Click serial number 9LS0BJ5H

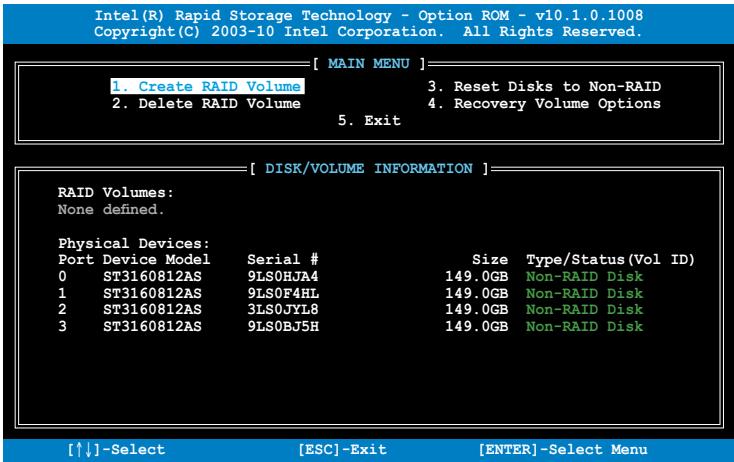click(x=283, y=326)
